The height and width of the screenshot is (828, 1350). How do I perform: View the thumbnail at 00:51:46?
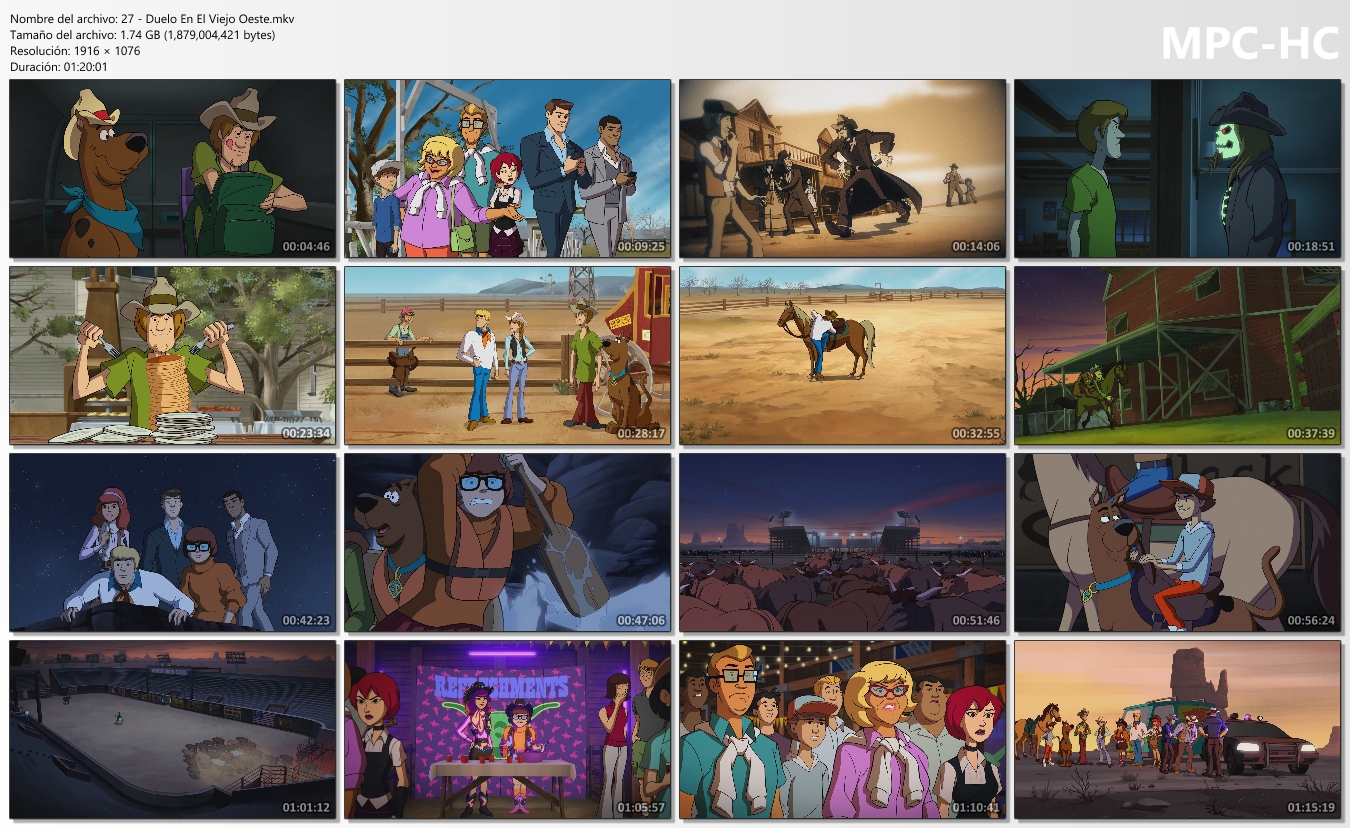pyautogui.click(x=843, y=543)
